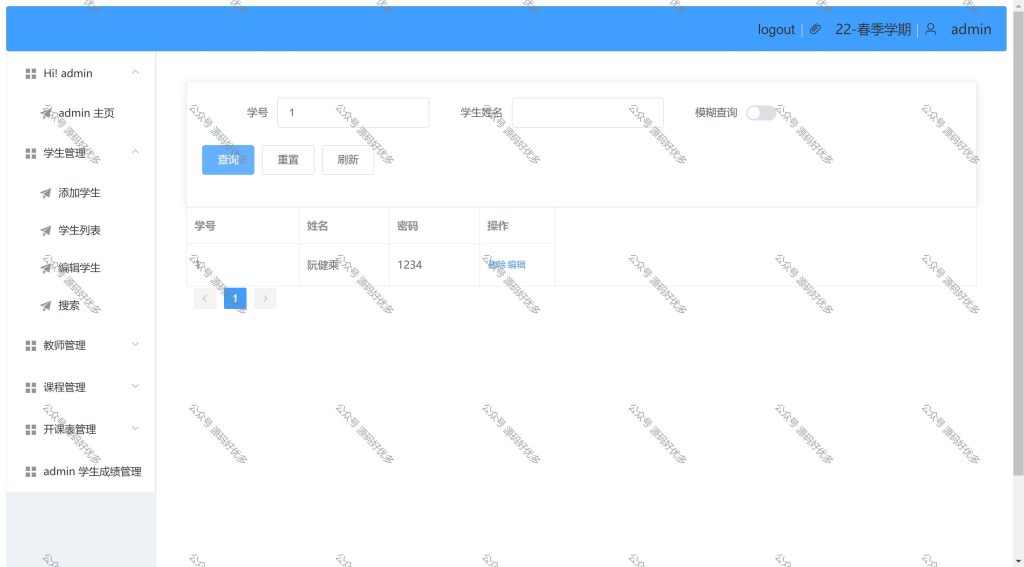Click the page vertical scrollbar
This screenshot has height=567, width=1024.
(1018, 242)
